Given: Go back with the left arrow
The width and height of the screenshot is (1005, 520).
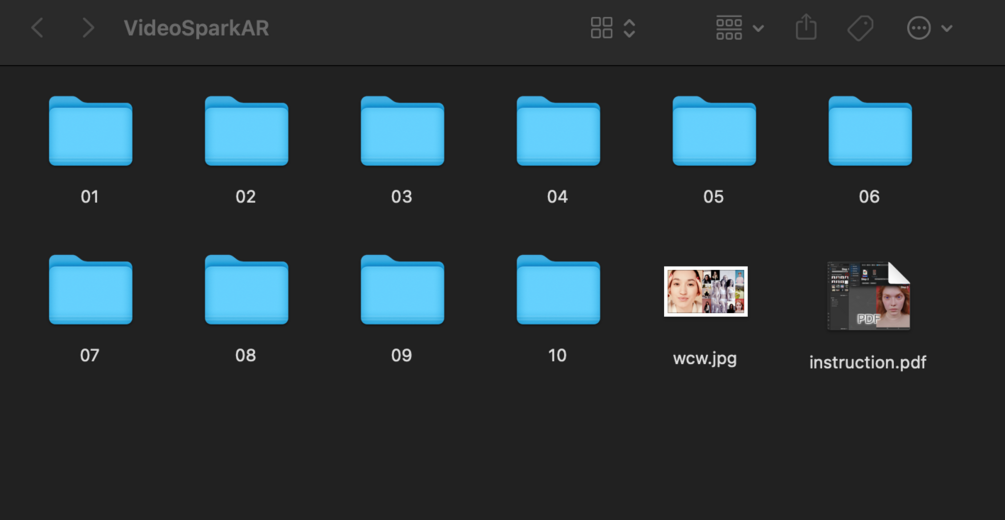Looking at the screenshot, I should click(37, 28).
